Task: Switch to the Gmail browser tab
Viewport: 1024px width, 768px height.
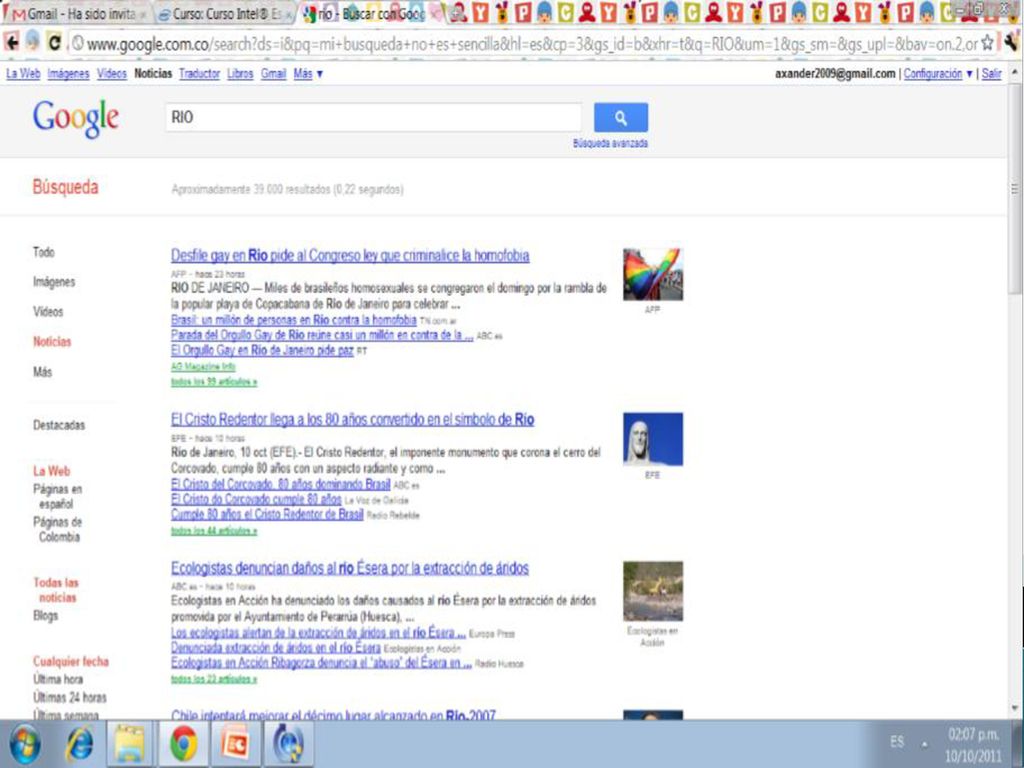Action: pyautogui.click(x=77, y=14)
